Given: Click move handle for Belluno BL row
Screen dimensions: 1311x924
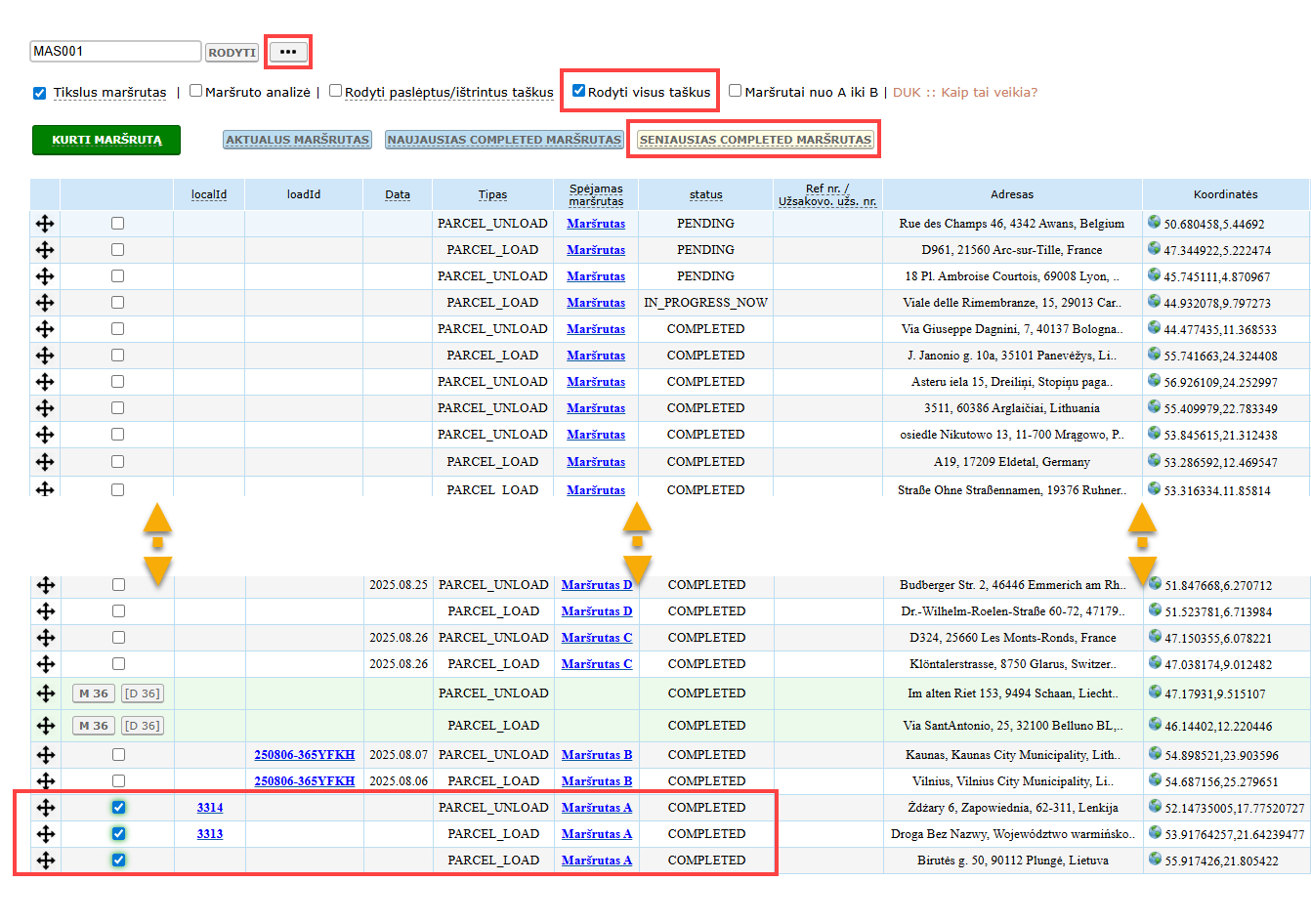Looking at the screenshot, I should tap(45, 726).
